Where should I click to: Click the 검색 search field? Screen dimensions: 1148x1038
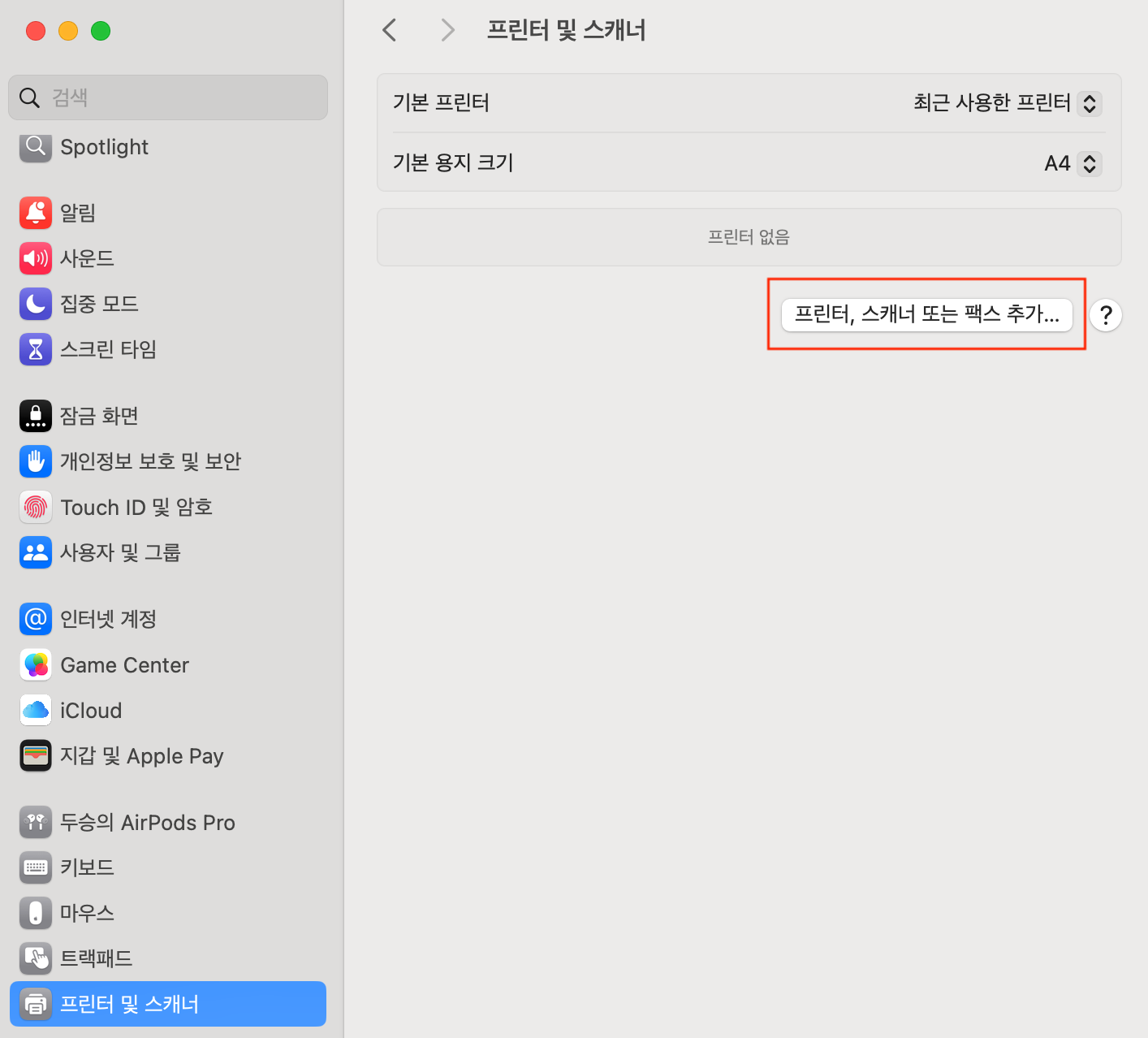pos(168,97)
